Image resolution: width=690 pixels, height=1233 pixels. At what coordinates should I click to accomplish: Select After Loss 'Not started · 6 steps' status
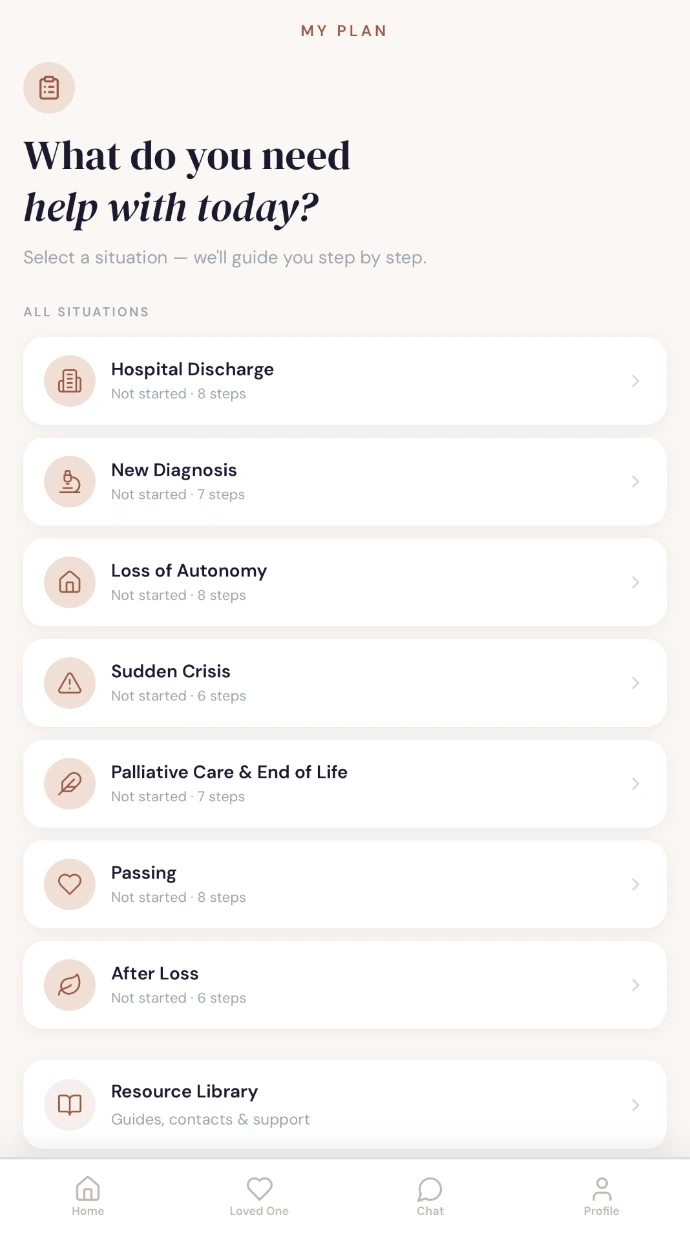179,998
